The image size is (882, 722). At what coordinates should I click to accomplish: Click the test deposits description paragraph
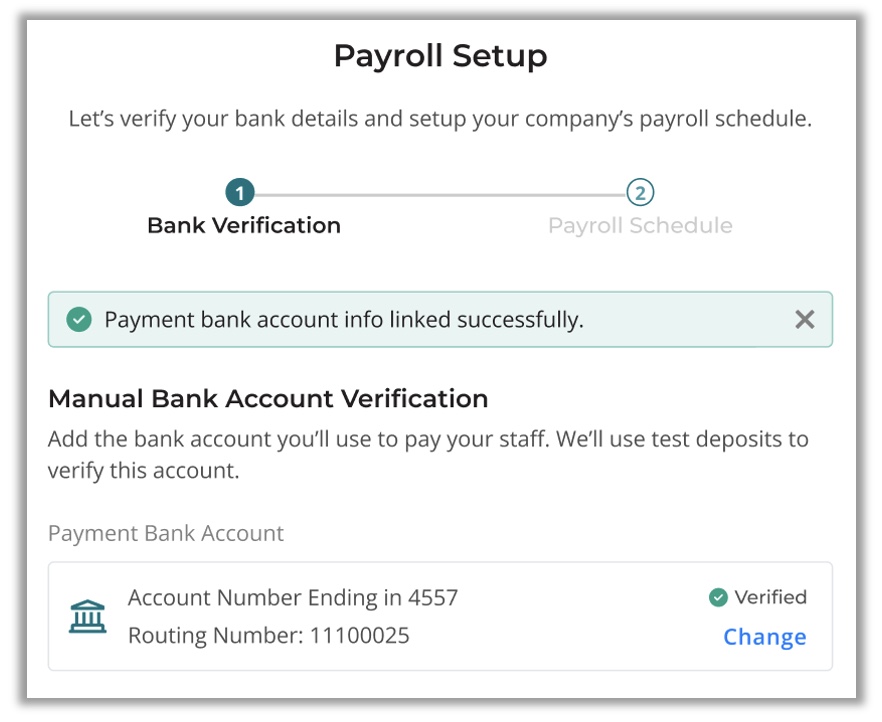428,454
